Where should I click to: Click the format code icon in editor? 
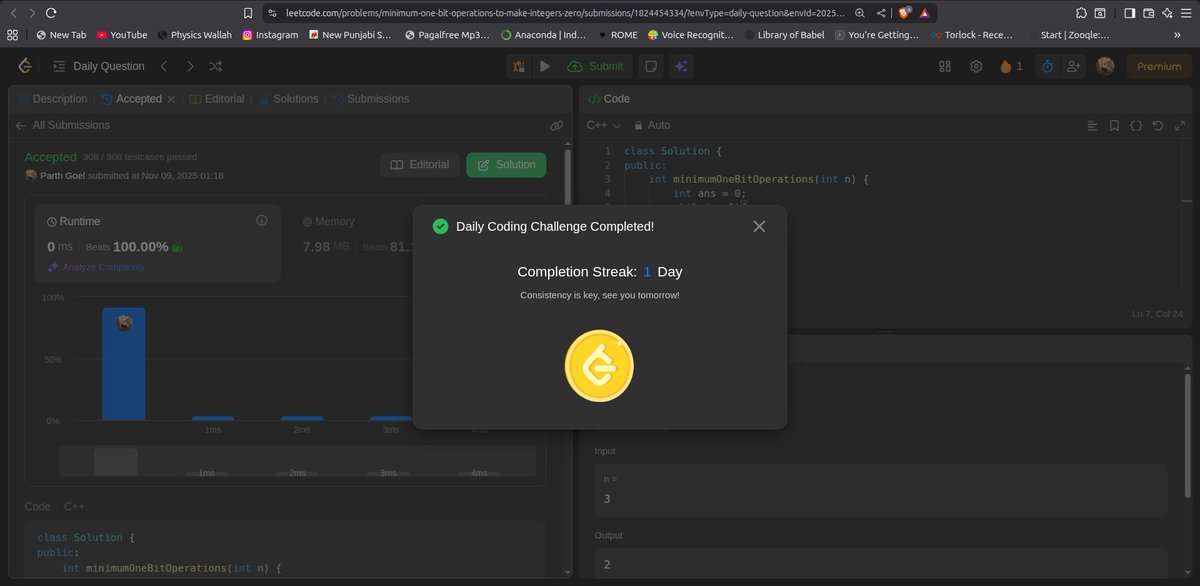pos(1092,125)
